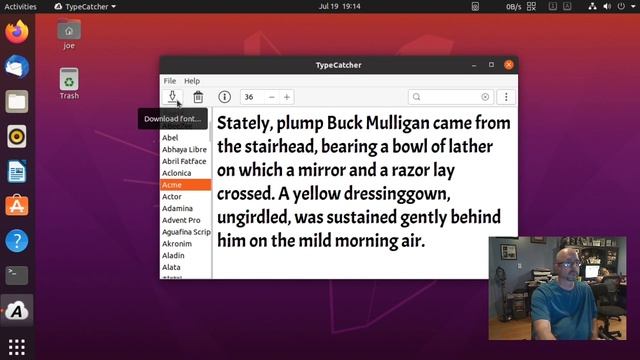Click TypeCatcher icon in the dock

pyautogui.click(x=17, y=311)
